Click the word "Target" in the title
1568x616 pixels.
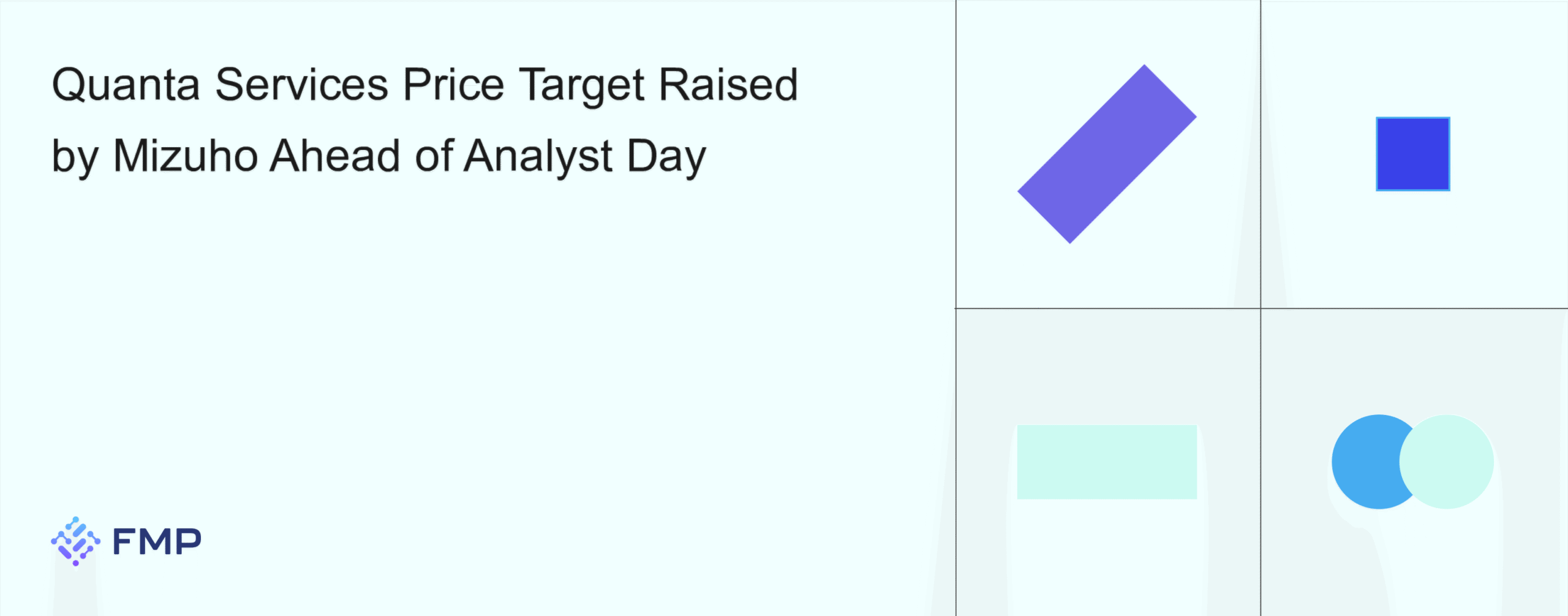(x=582, y=85)
